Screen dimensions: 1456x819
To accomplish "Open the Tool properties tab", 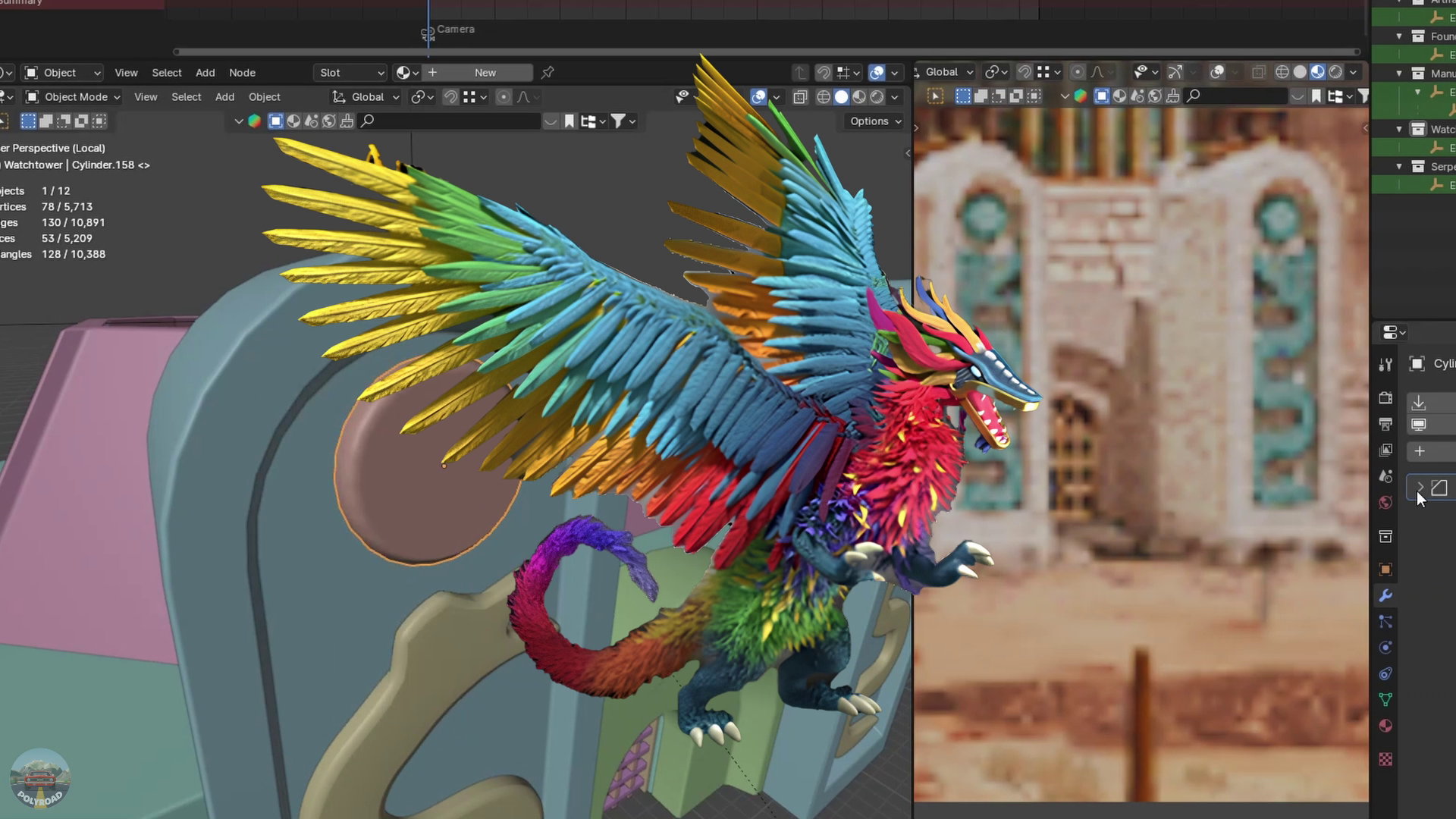I will [x=1385, y=365].
